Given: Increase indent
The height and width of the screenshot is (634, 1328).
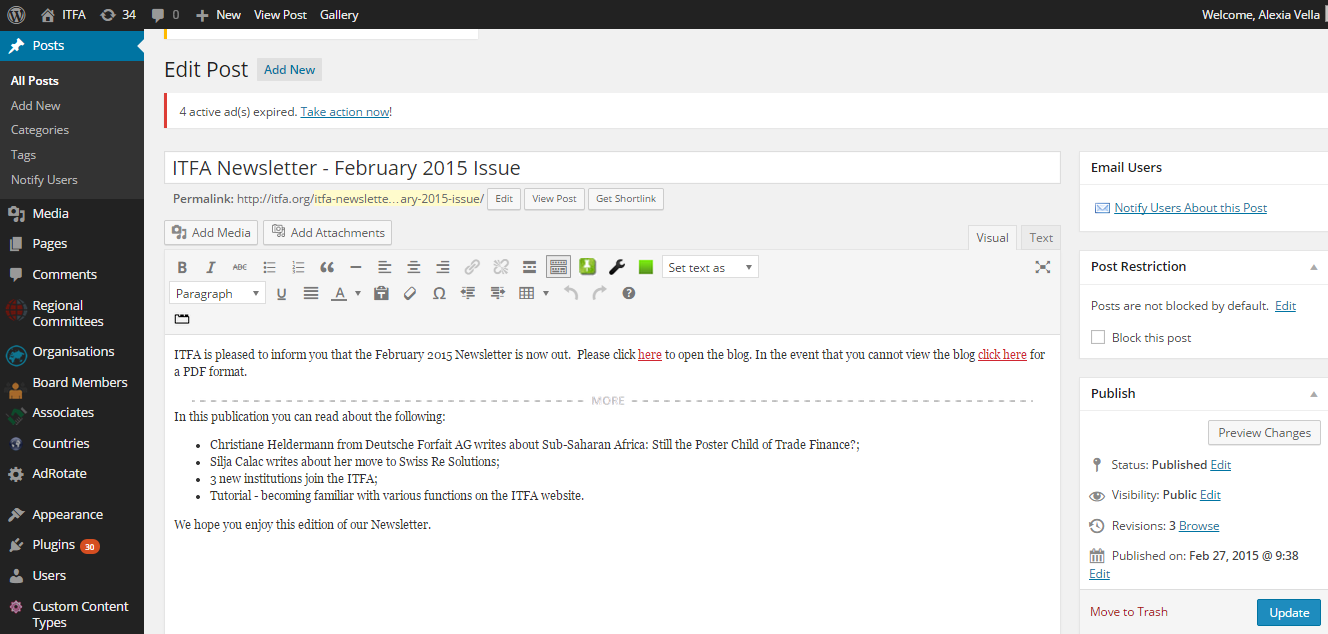Looking at the screenshot, I should pyautogui.click(x=497, y=293).
